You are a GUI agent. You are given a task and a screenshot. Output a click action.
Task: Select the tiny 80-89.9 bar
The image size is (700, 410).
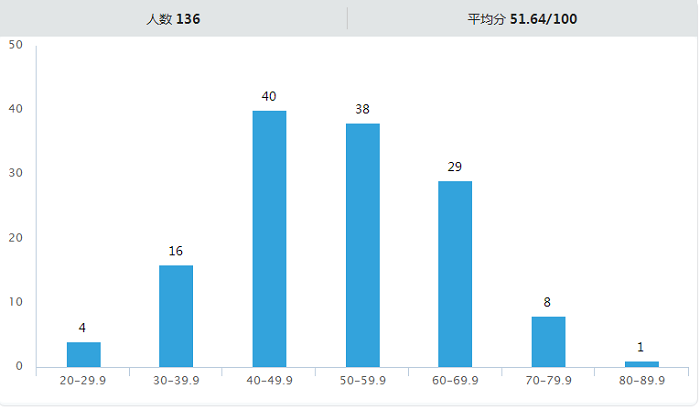pyautogui.click(x=641, y=363)
